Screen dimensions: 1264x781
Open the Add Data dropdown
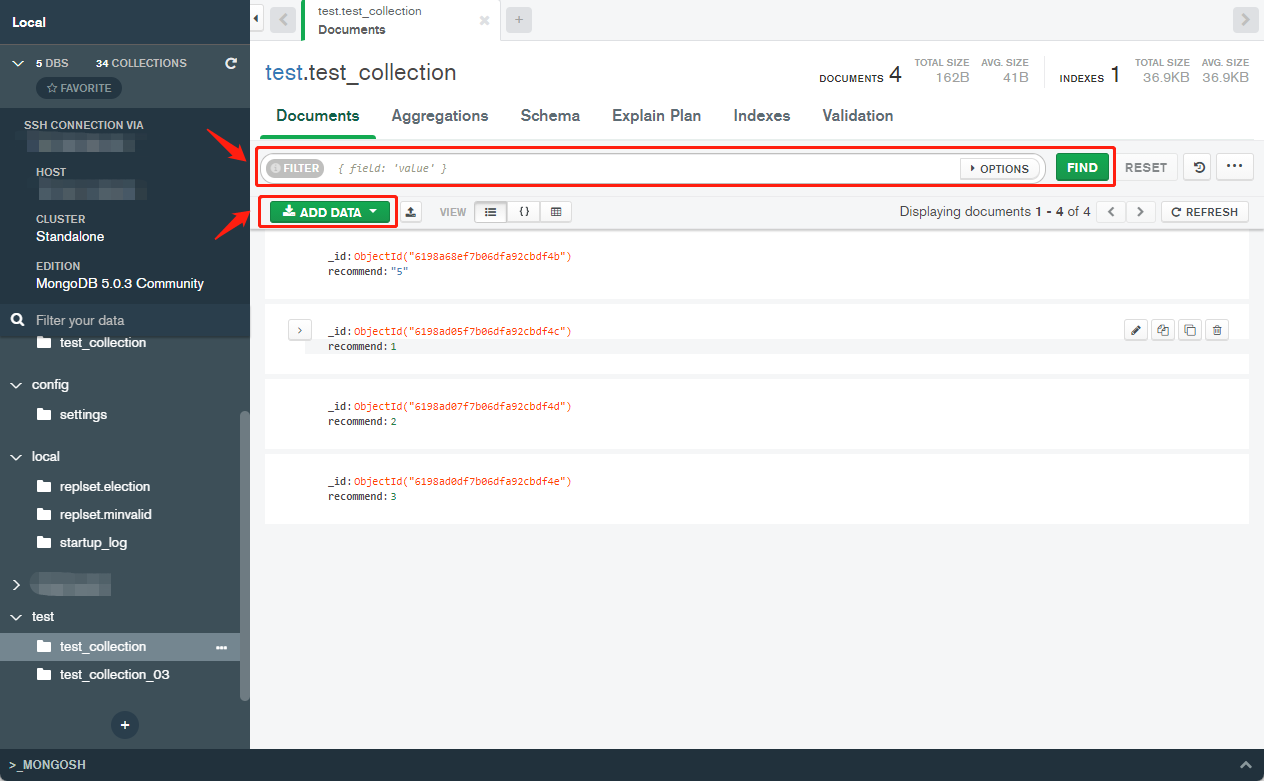329,212
